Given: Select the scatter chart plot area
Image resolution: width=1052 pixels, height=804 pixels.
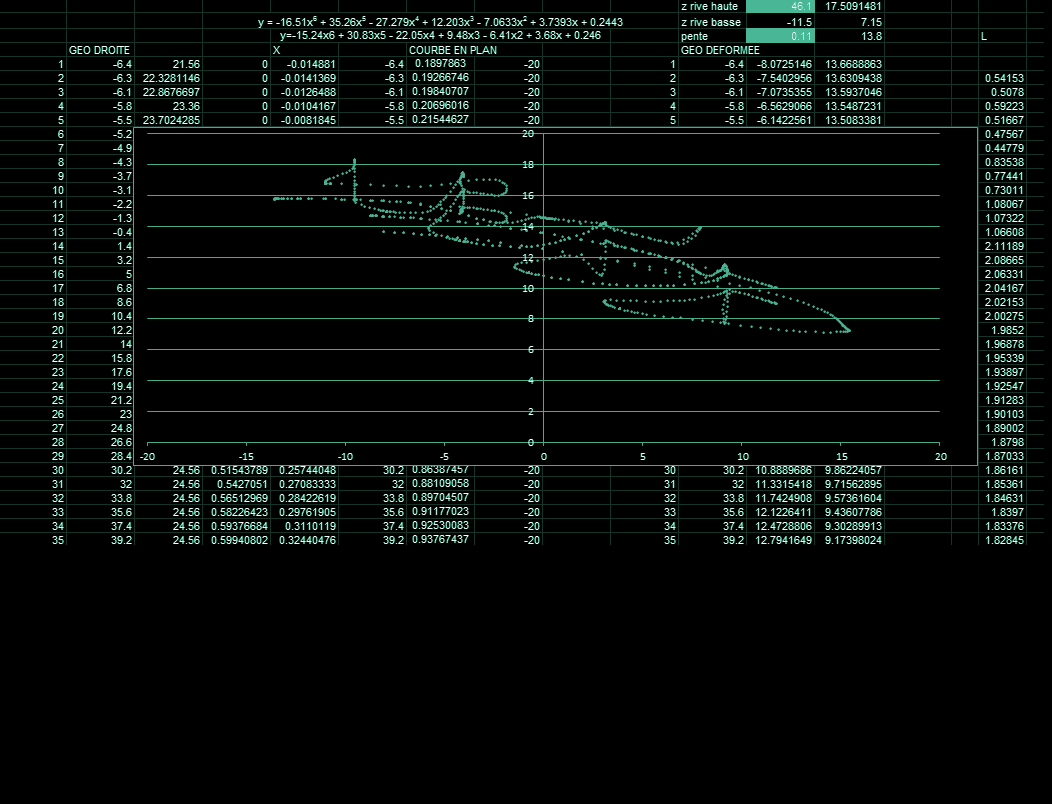Looking at the screenshot, I should [x=543, y=288].
